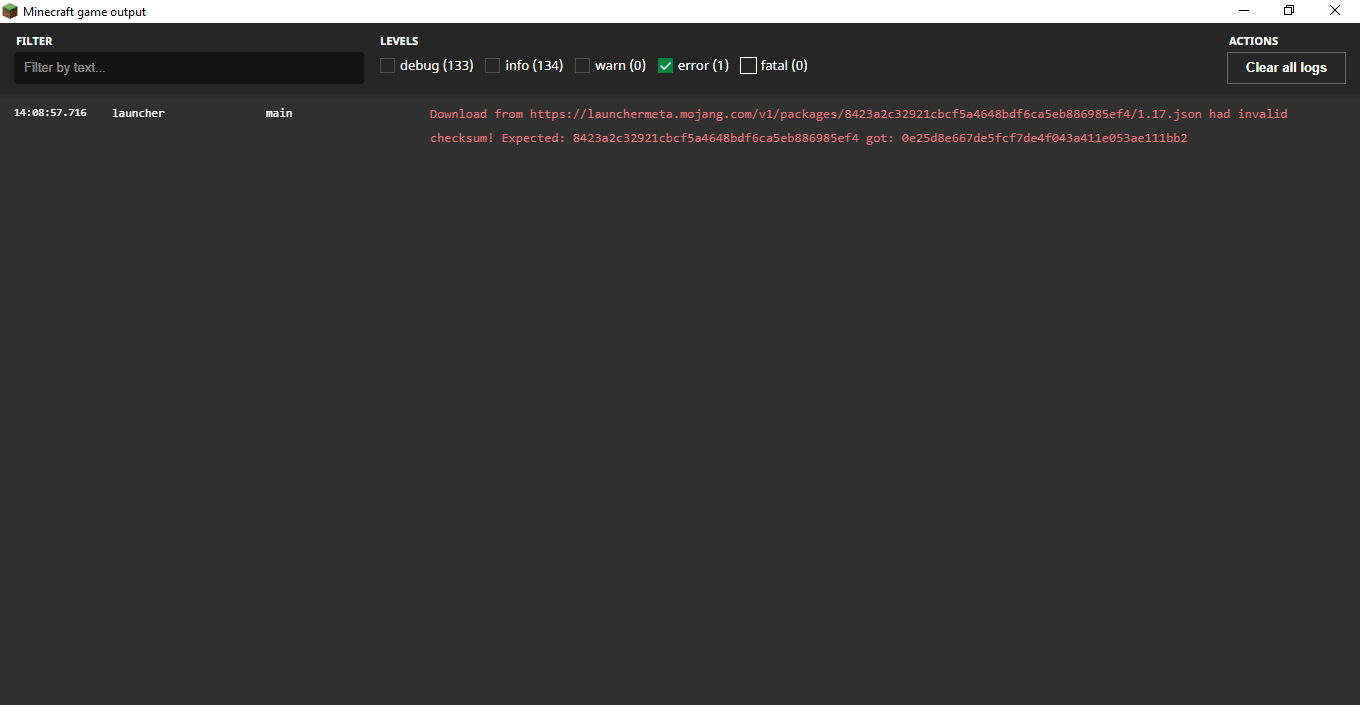The height and width of the screenshot is (705, 1360).
Task: Click the ACTIONS heading label
Action: click(x=1253, y=41)
